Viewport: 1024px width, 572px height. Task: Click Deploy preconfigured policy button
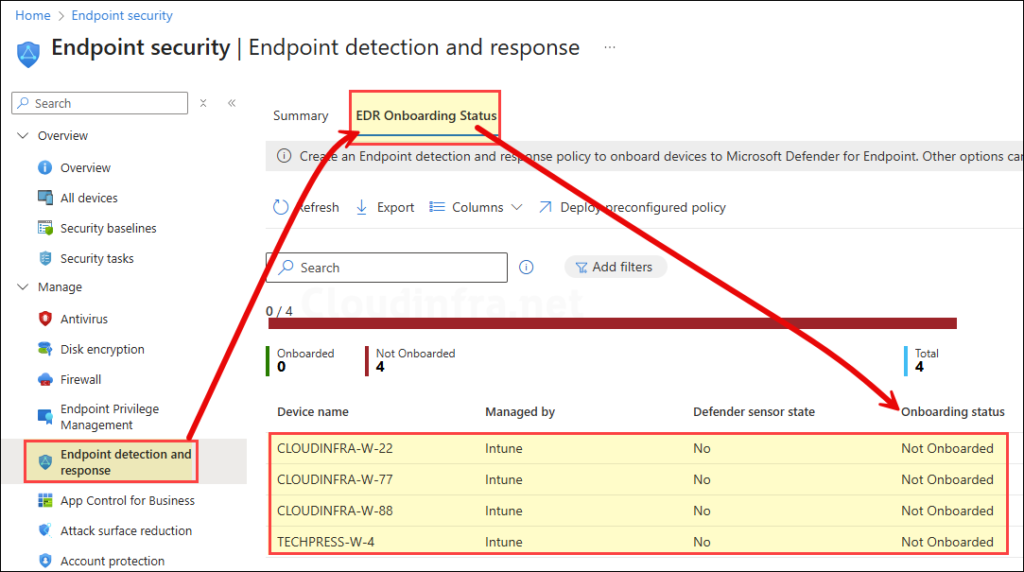pyautogui.click(x=632, y=207)
